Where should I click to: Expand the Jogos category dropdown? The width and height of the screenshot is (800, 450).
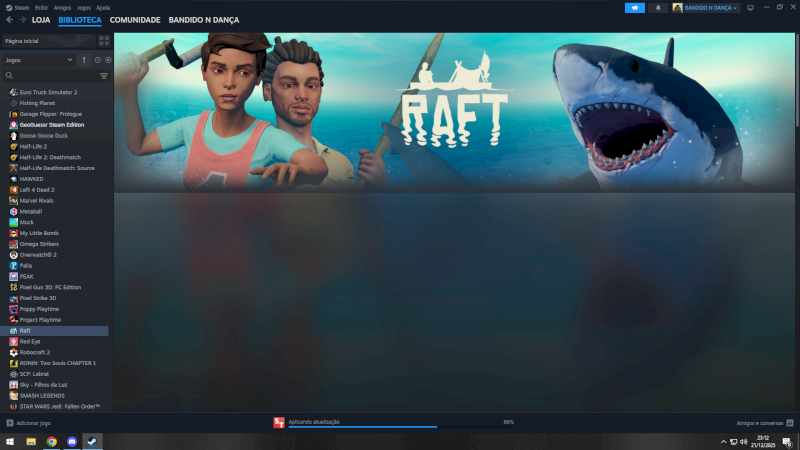39,60
